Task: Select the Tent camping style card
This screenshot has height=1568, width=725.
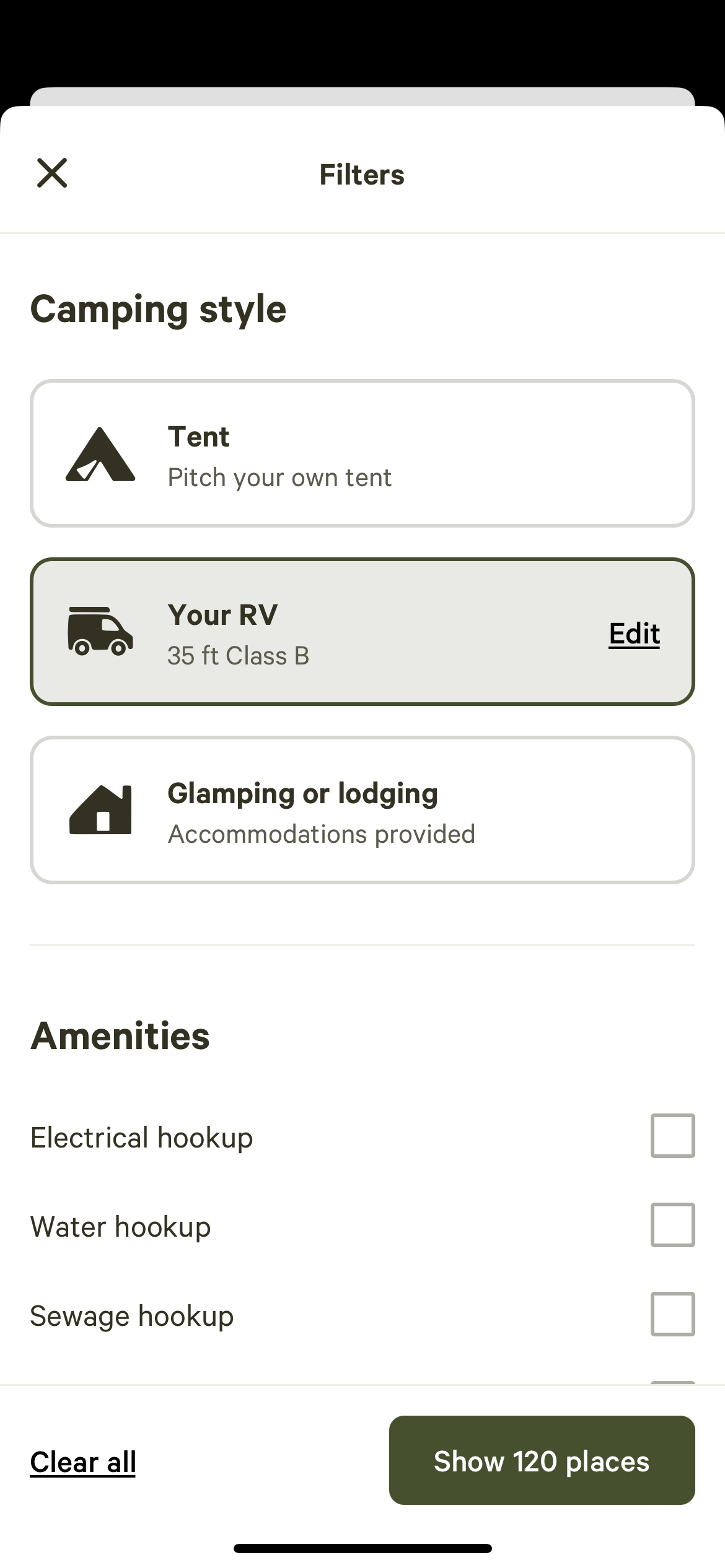Action: 362,453
